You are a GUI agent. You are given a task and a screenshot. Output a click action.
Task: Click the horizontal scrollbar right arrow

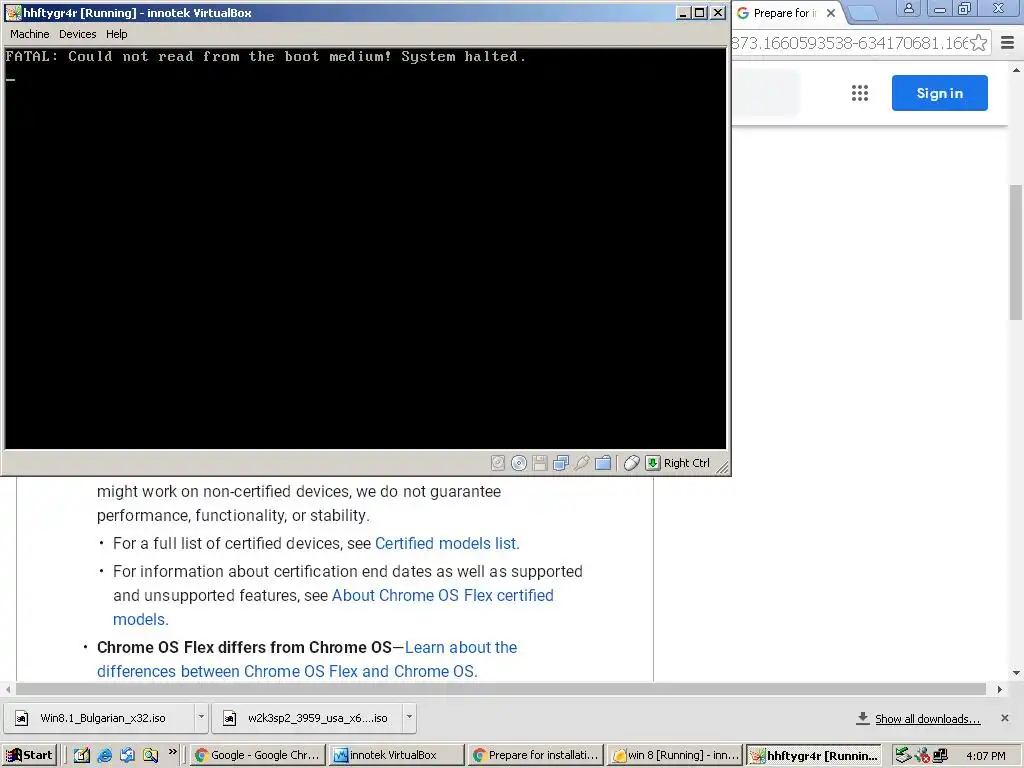1000,690
